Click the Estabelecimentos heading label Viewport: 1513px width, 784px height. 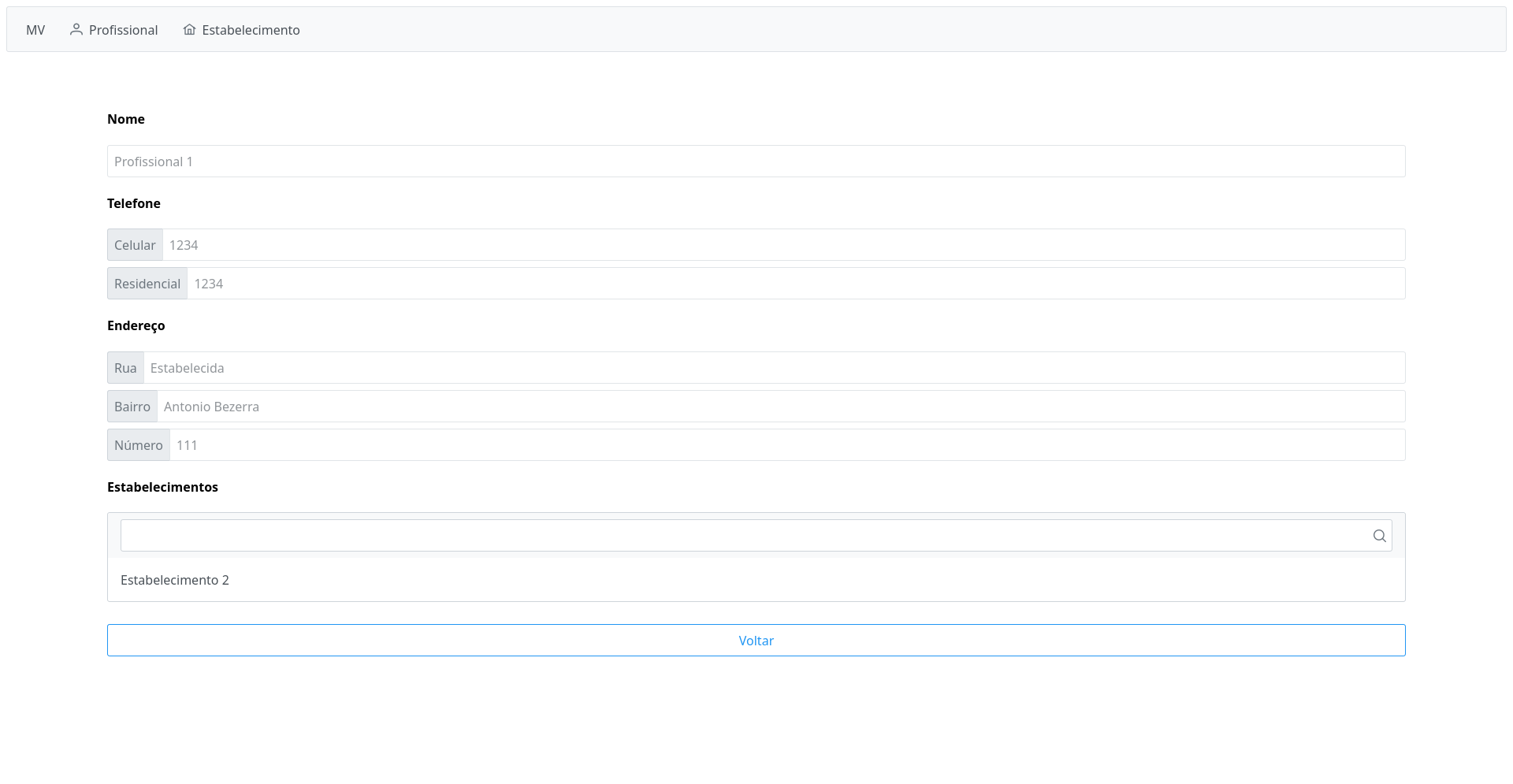coord(162,487)
